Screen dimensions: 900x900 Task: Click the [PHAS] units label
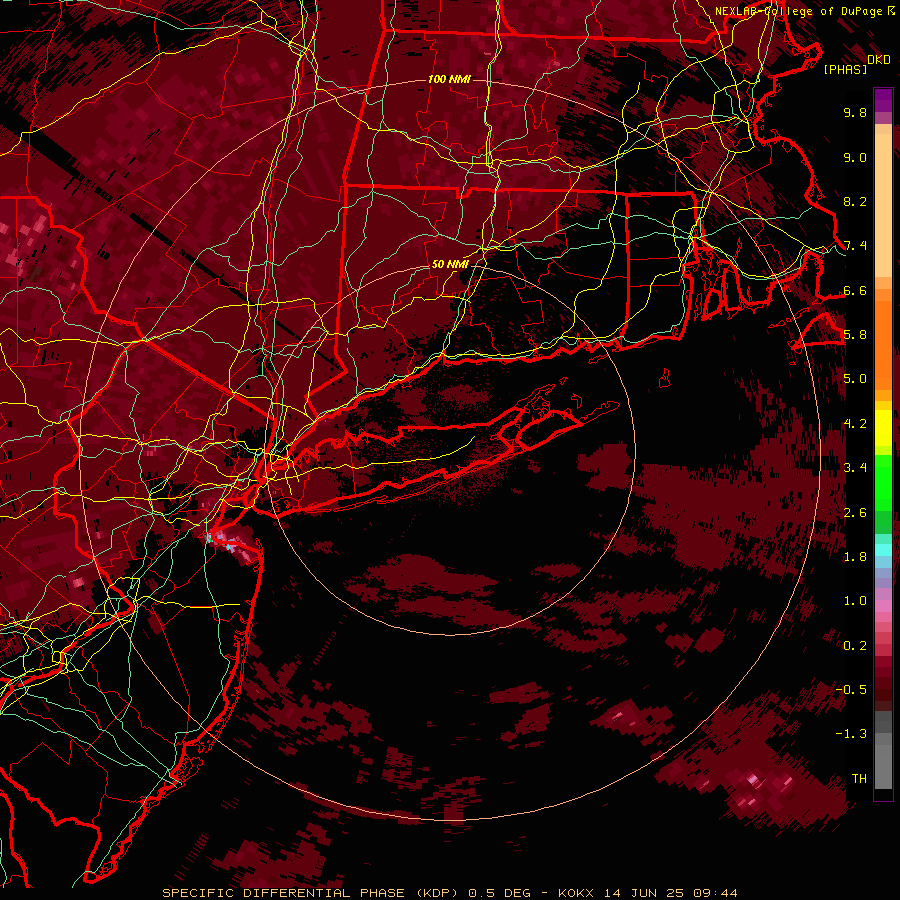(845, 70)
